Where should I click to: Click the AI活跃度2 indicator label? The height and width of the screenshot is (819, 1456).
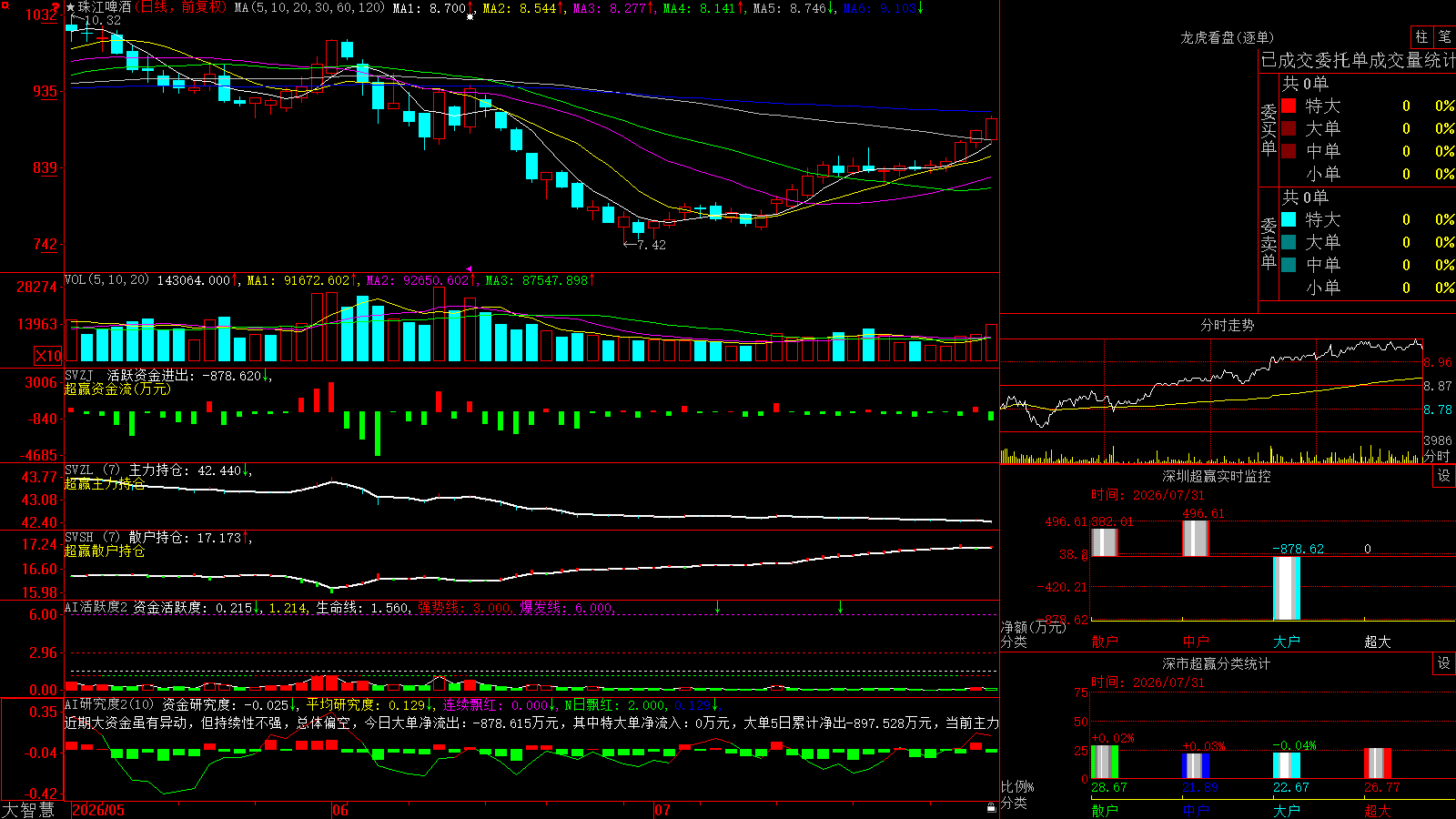click(96, 607)
